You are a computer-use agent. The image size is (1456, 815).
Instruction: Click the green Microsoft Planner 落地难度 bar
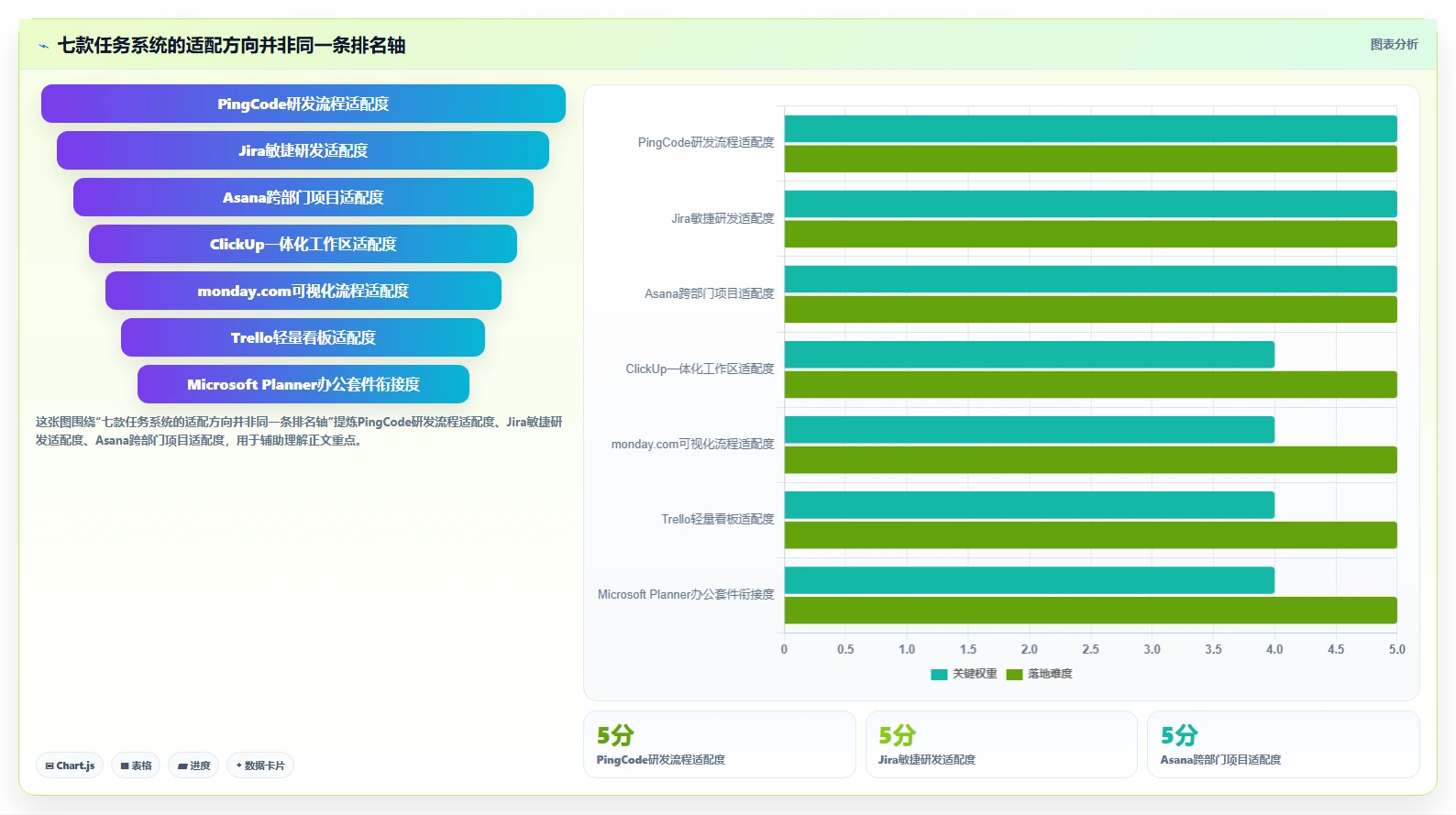[1090, 610]
